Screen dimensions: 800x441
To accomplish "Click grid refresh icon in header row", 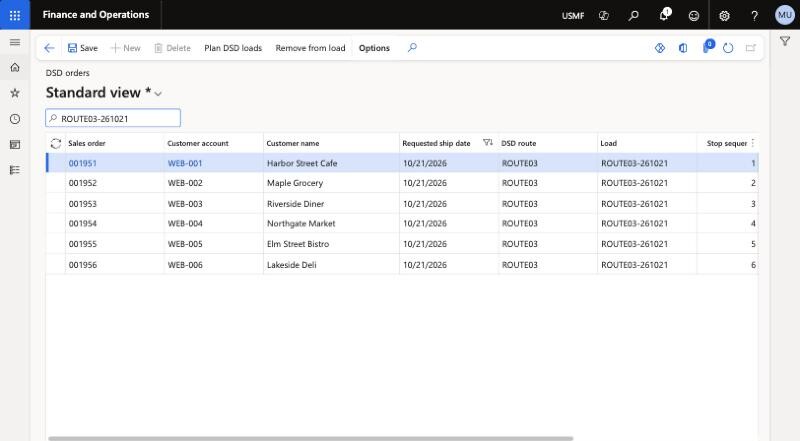I will point(56,143).
